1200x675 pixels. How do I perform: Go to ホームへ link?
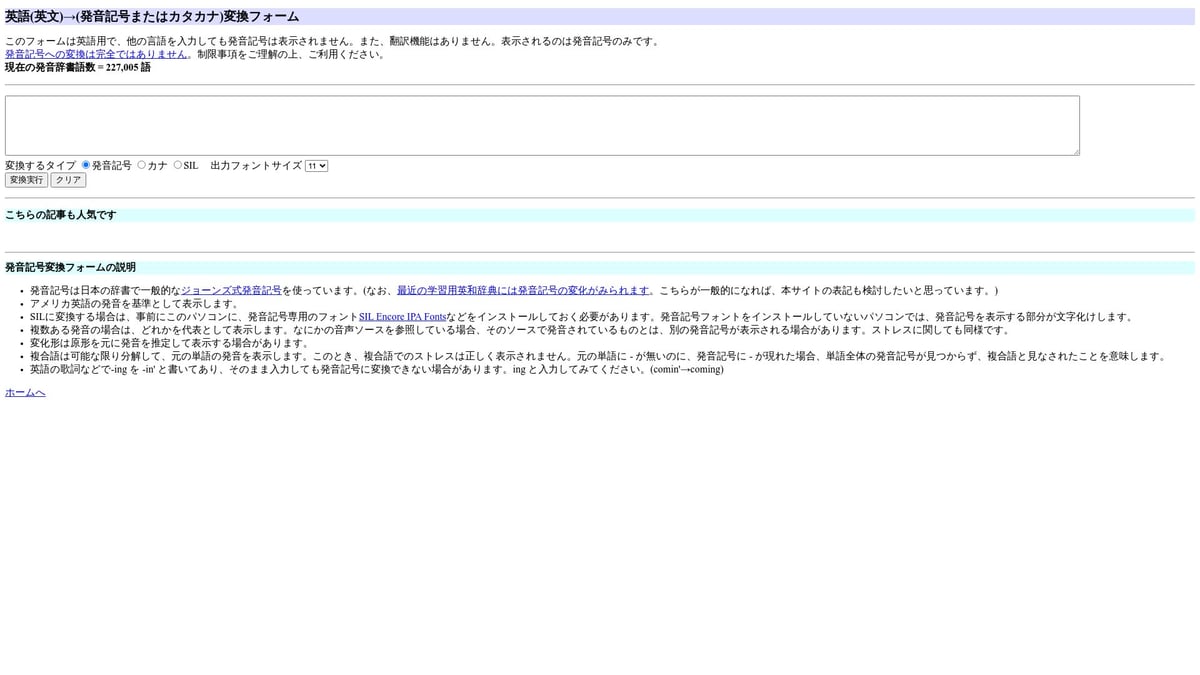pyautogui.click(x=25, y=393)
